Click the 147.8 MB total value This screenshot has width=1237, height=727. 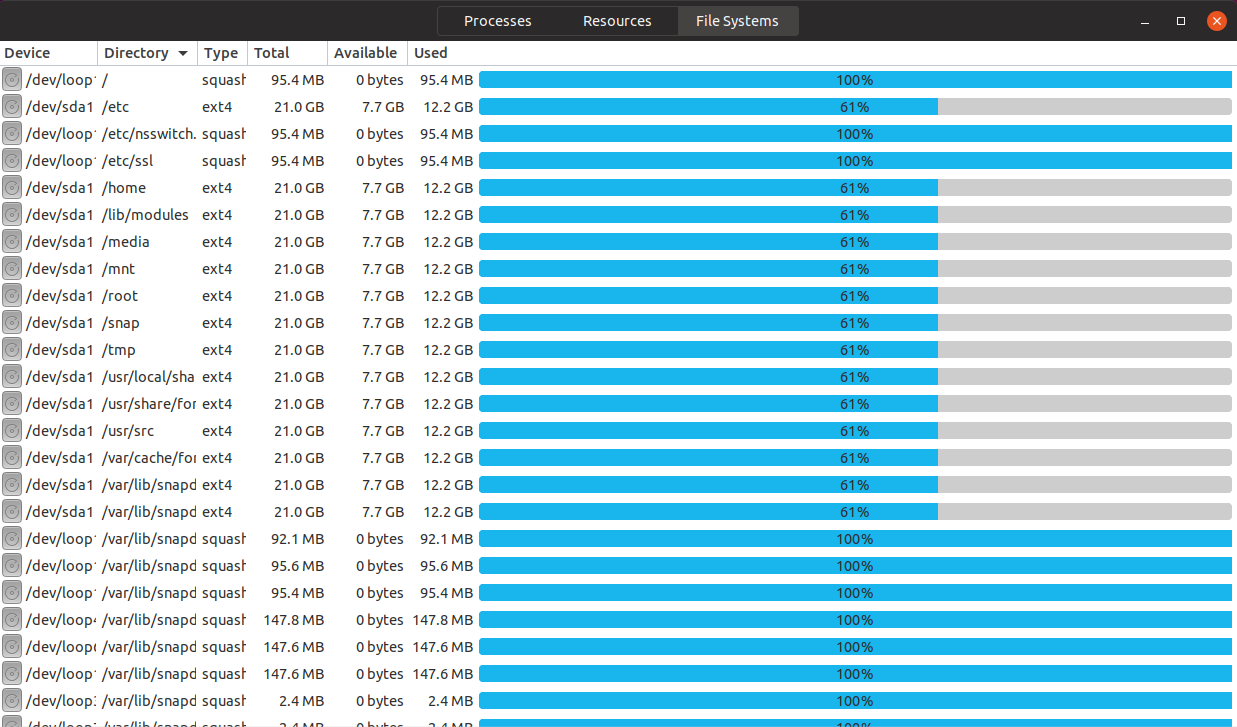point(294,620)
